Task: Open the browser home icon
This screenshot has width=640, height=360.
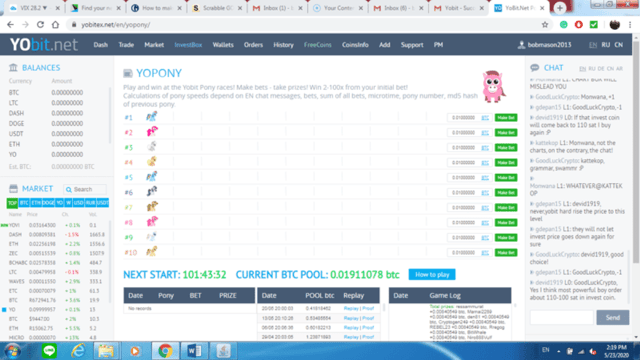Action: [x=56, y=25]
